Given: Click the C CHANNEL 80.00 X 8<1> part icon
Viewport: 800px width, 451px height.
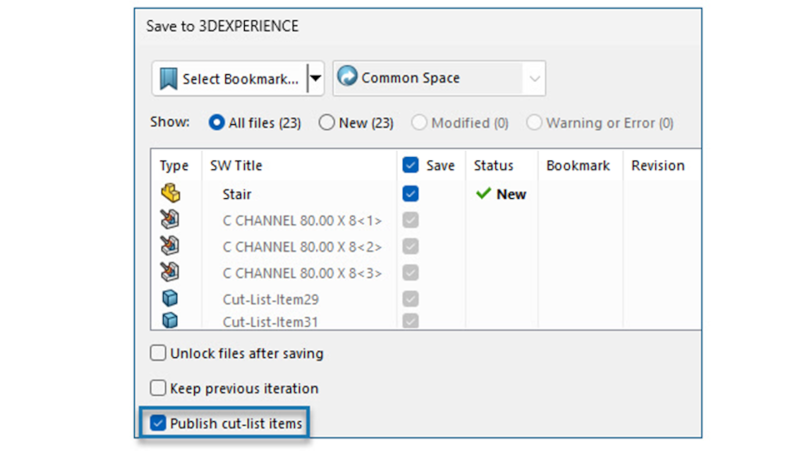Looking at the screenshot, I should pos(170,220).
